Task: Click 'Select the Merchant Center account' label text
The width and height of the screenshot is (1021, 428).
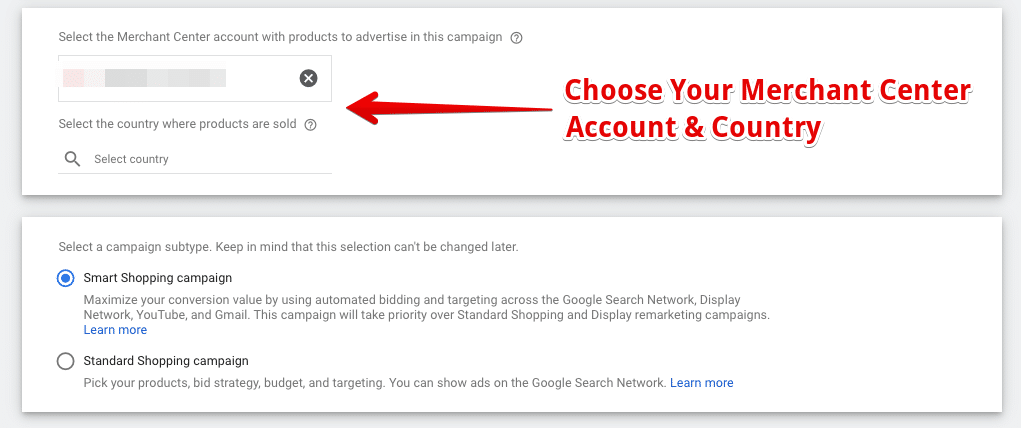Action: [x=280, y=38]
